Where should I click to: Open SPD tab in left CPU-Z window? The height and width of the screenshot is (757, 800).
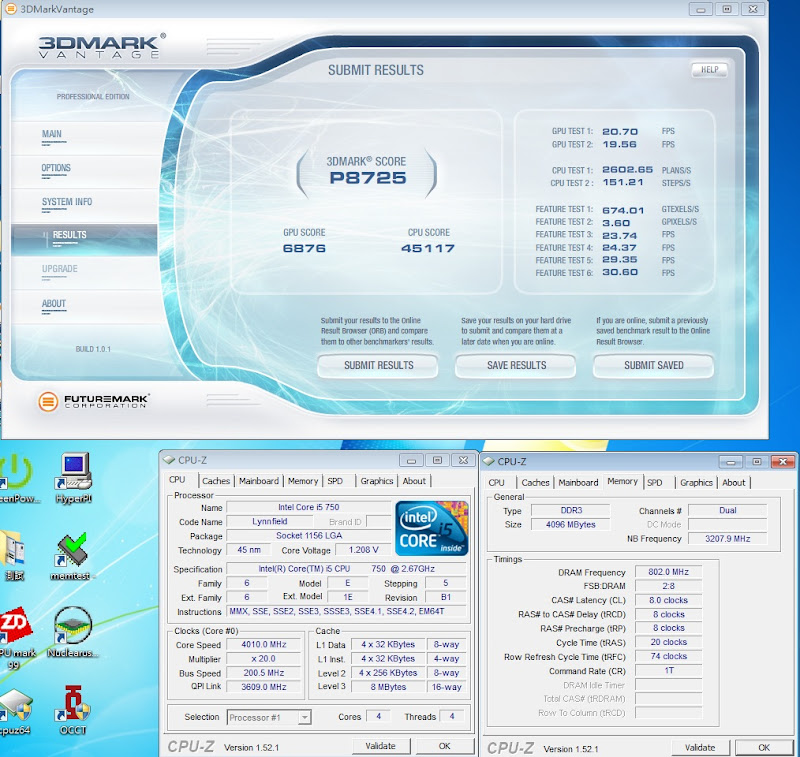[x=335, y=481]
